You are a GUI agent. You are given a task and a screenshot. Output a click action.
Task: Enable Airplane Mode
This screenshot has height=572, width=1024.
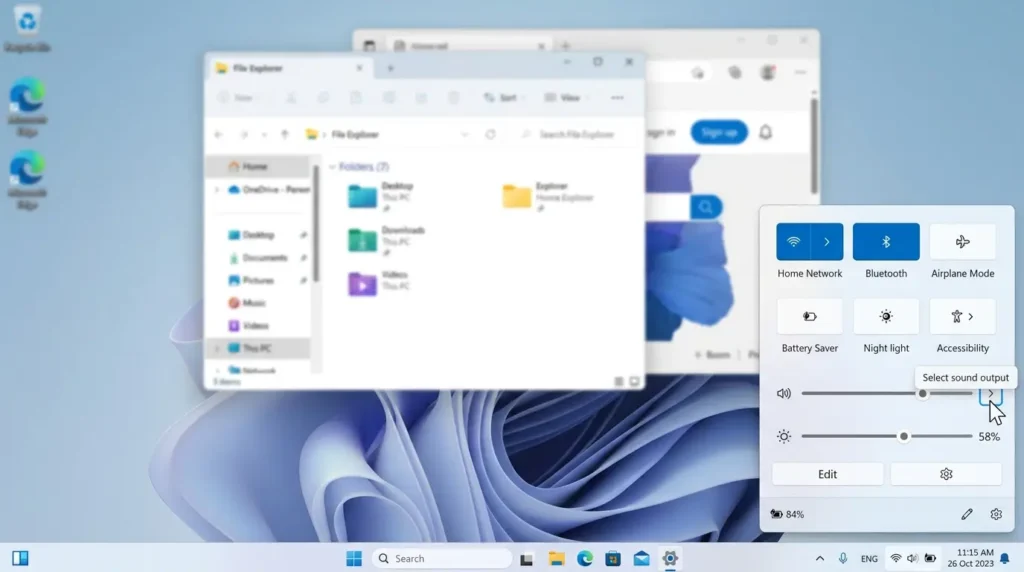click(x=963, y=242)
